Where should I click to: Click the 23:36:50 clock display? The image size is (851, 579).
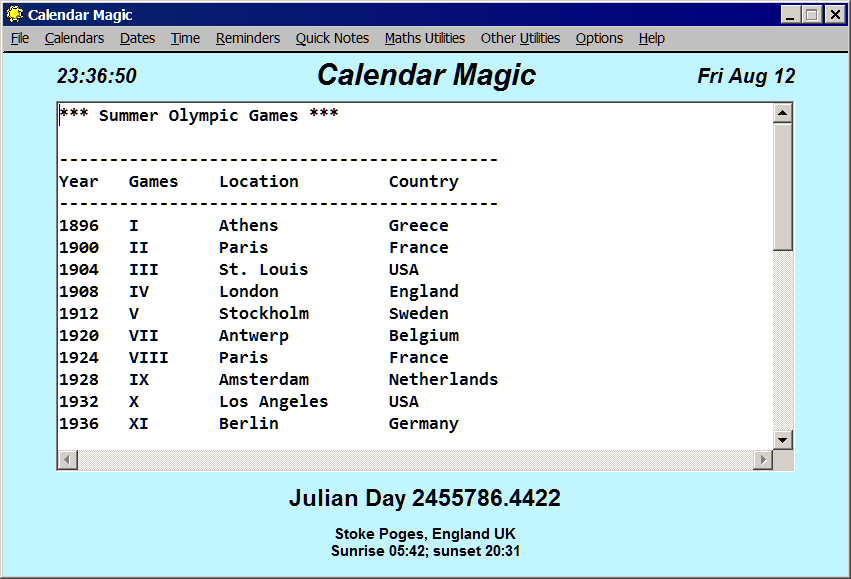pyautogui.click(x=96, y=77)
